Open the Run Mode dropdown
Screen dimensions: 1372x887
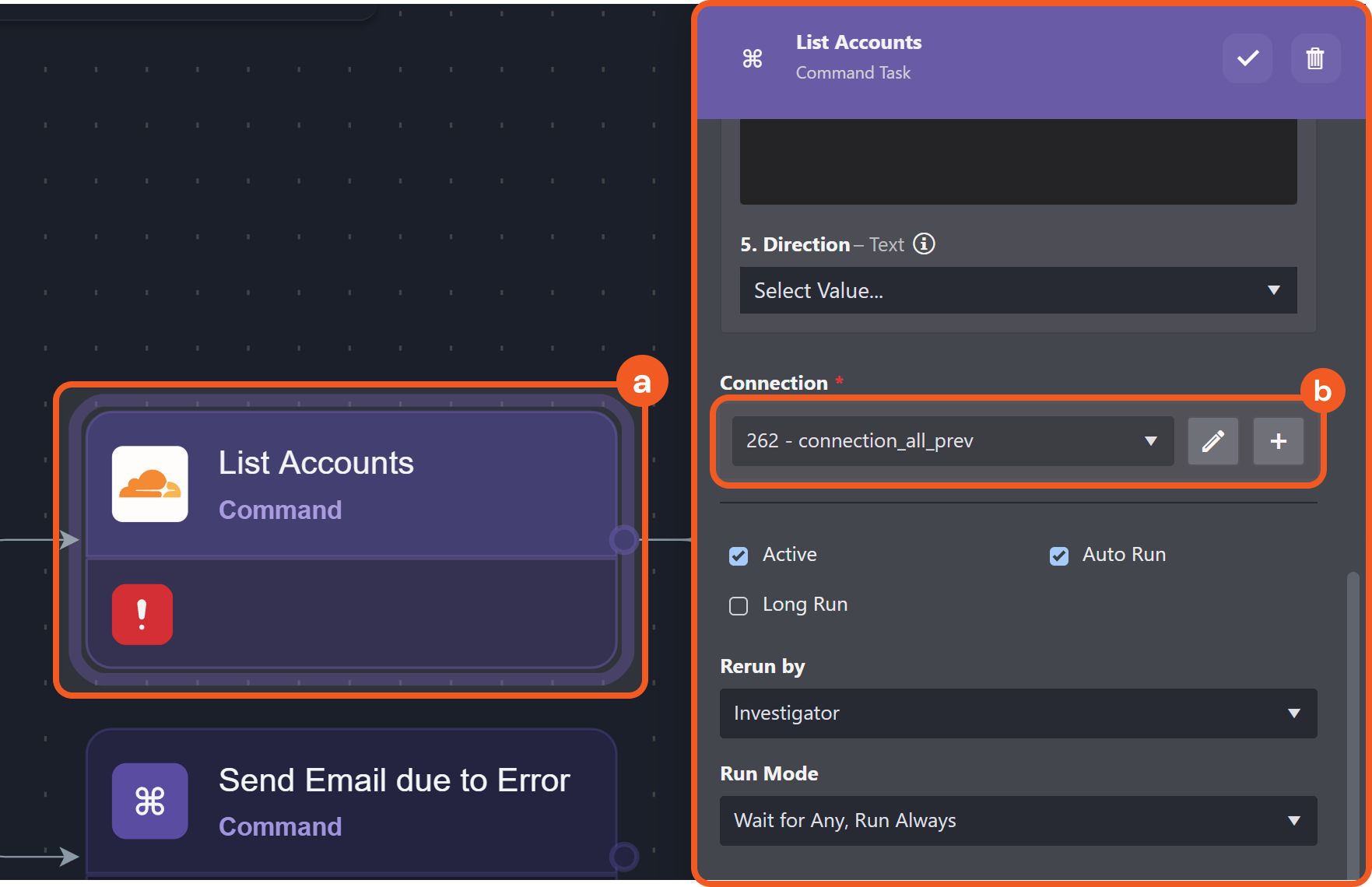click(1018, 821)
